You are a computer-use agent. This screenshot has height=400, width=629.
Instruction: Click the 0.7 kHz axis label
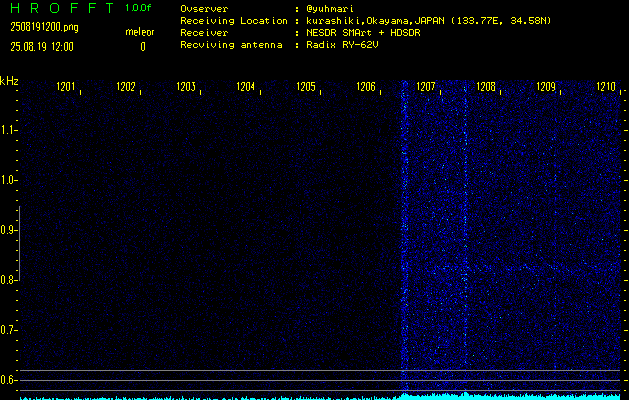tap(8, 330)
